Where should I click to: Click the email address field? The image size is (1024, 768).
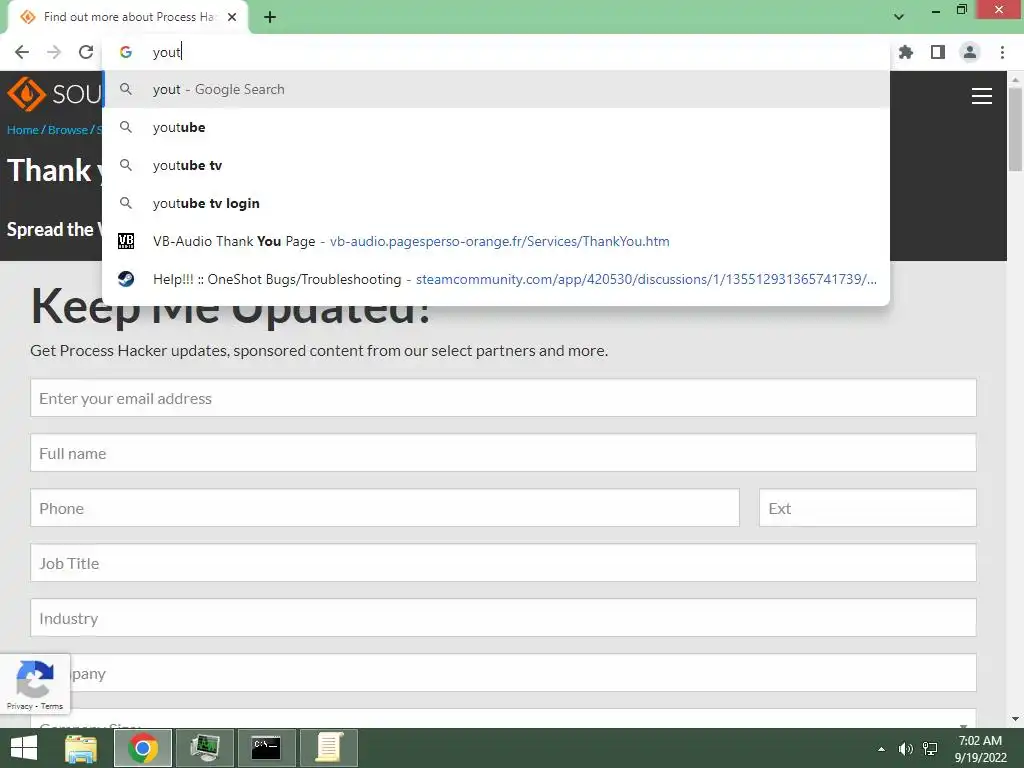coord(503,398)
